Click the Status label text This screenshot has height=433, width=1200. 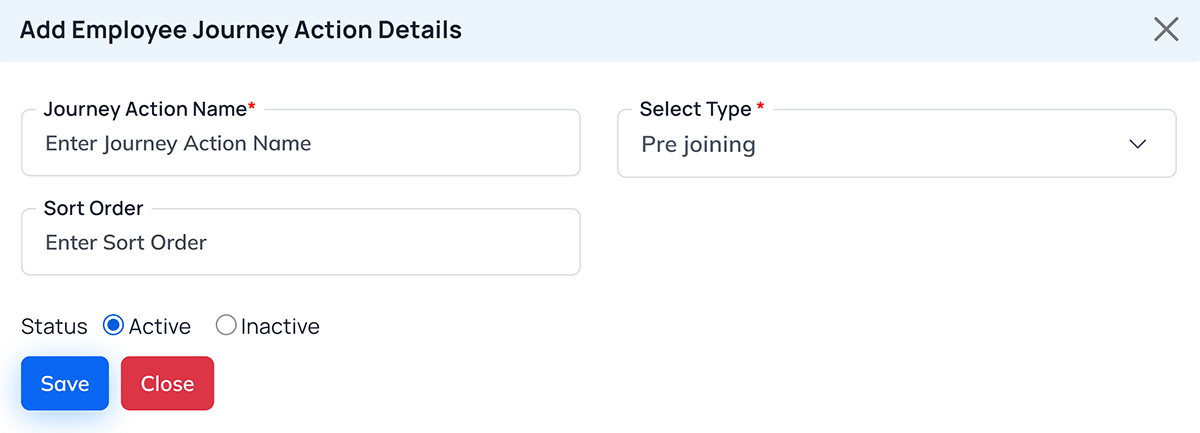pos(54,326)
